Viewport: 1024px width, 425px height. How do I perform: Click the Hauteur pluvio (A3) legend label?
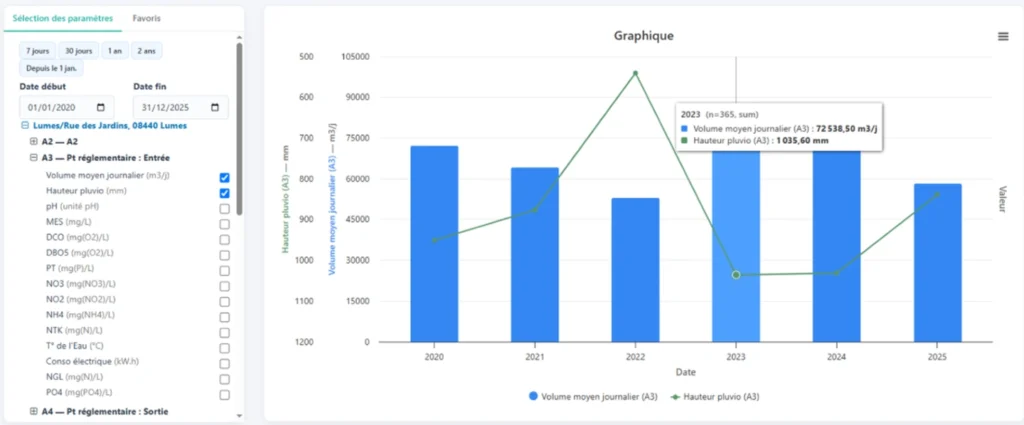point(721,396)
